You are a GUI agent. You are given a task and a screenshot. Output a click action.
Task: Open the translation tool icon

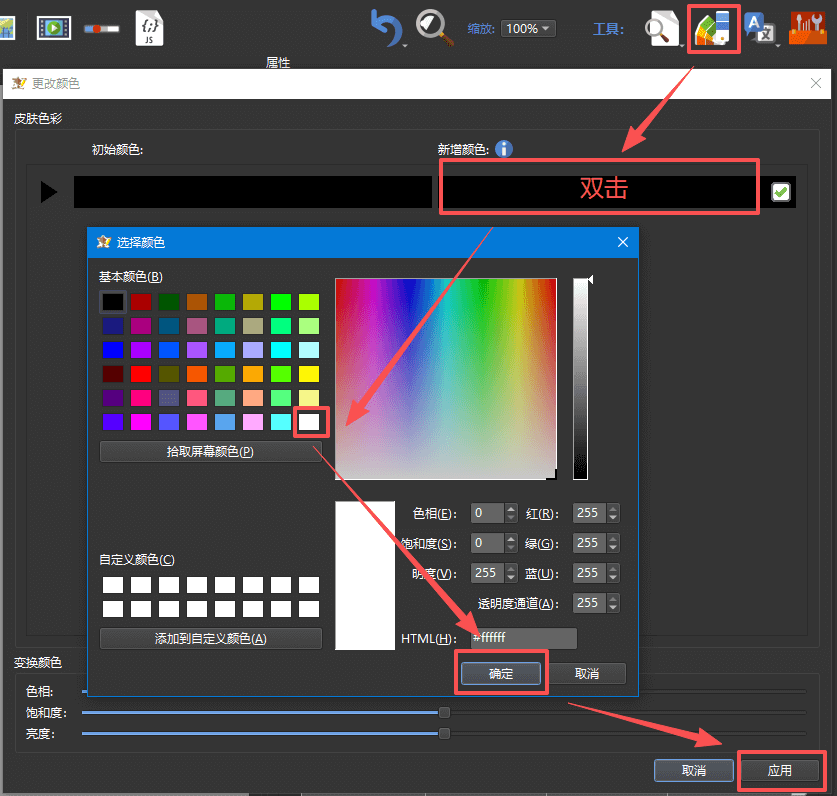[761, 29]
